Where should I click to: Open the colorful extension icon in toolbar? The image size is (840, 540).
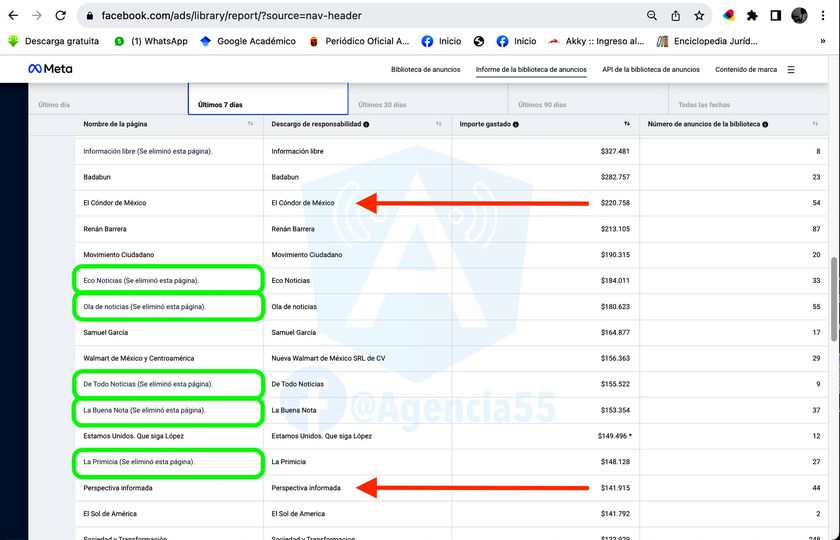coord(729,16)
